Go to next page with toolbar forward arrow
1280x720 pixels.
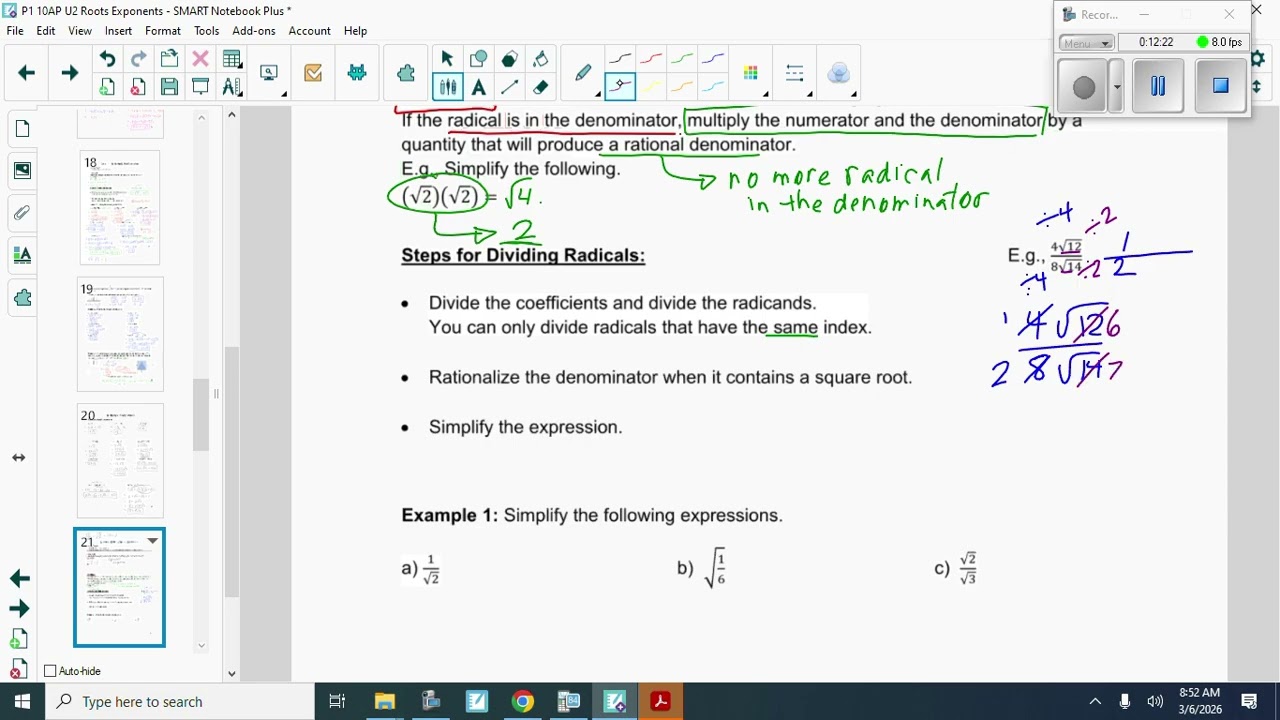tap(70, 72)
